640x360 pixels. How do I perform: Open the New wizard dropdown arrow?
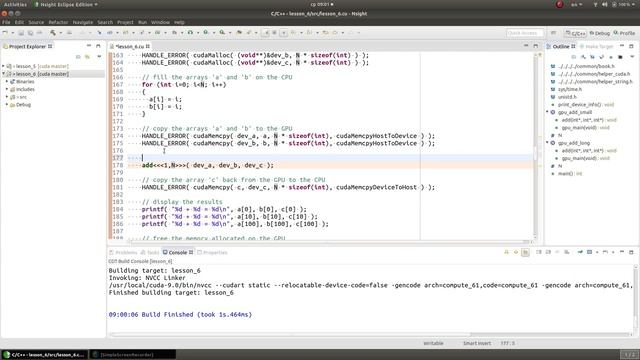12,33
